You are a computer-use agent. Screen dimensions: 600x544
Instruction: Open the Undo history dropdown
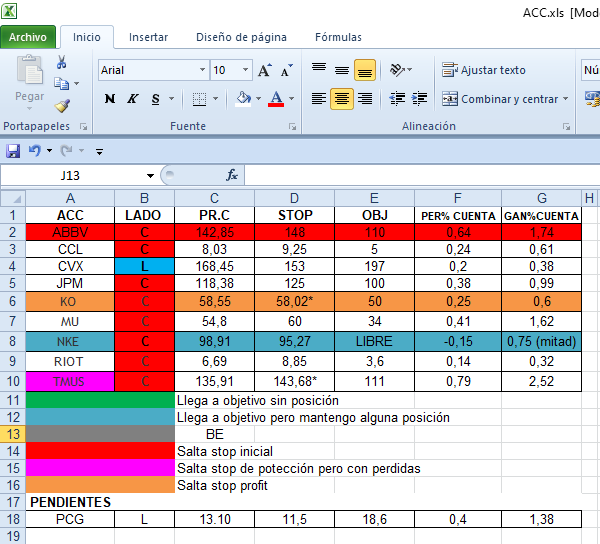pyautogui.click(x=49, y=151)
